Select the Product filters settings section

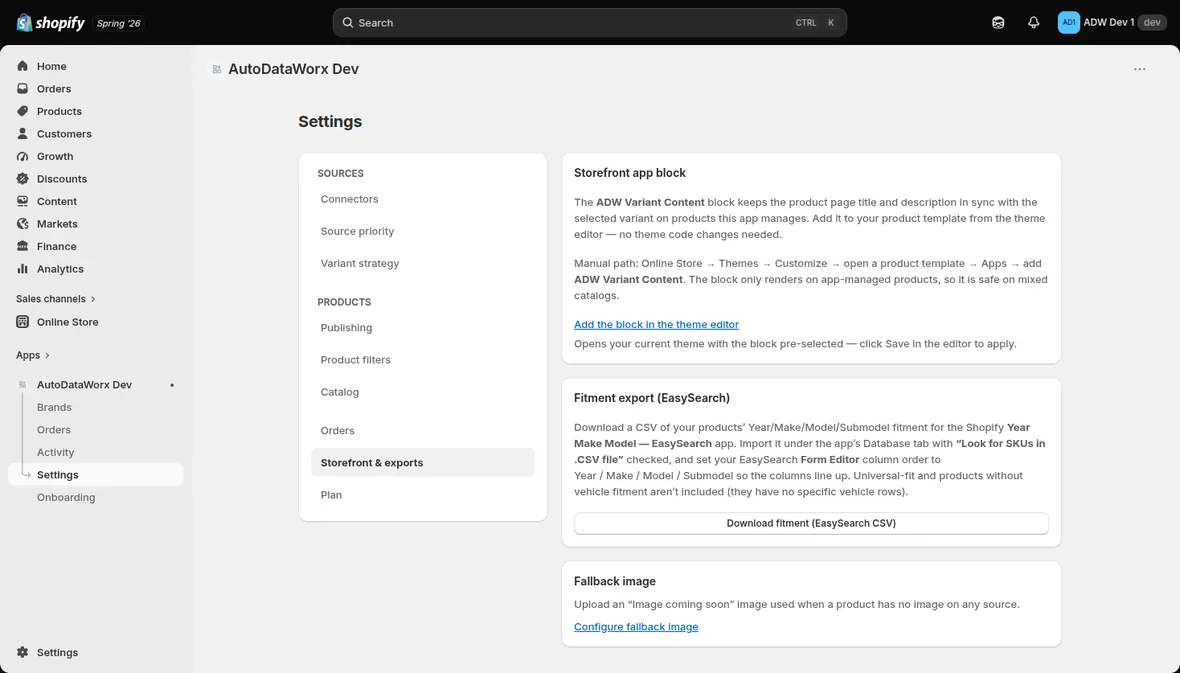tap(423, 360)
